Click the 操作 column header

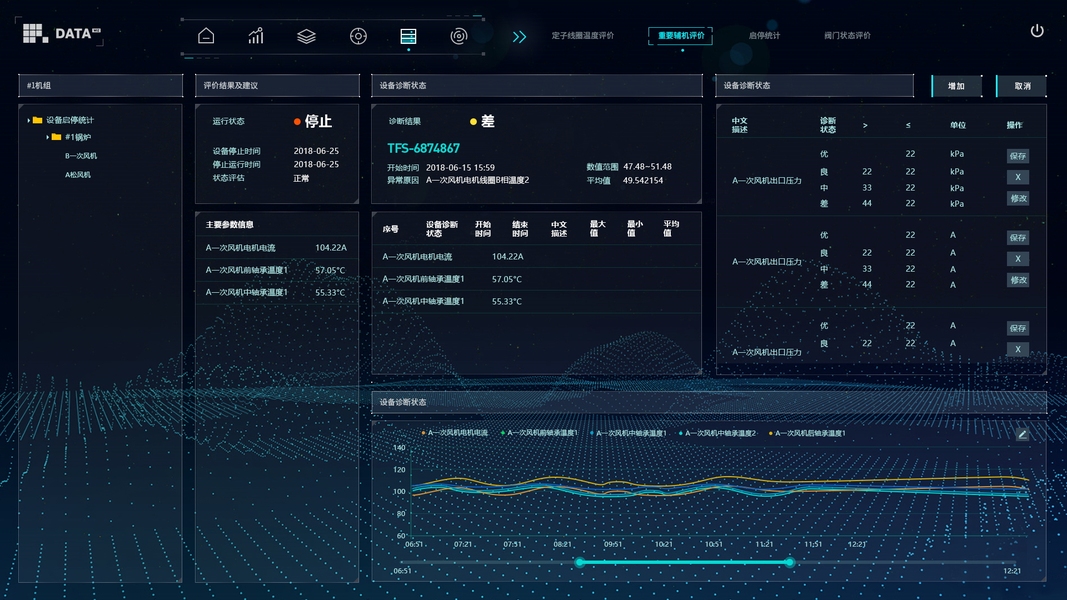(x=1015, y=125)
